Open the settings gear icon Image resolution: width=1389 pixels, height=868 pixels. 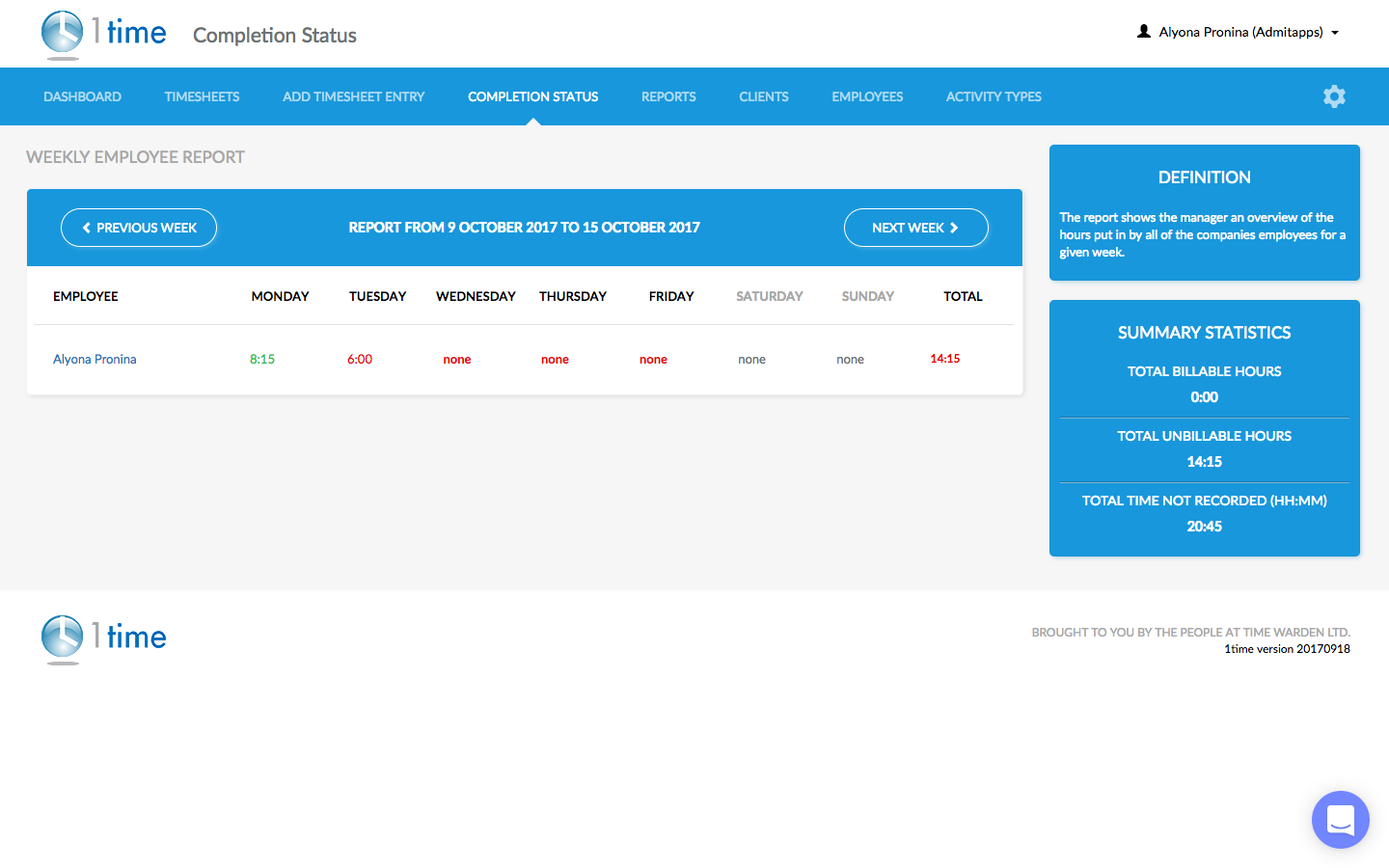click(x=1334, y=96)
